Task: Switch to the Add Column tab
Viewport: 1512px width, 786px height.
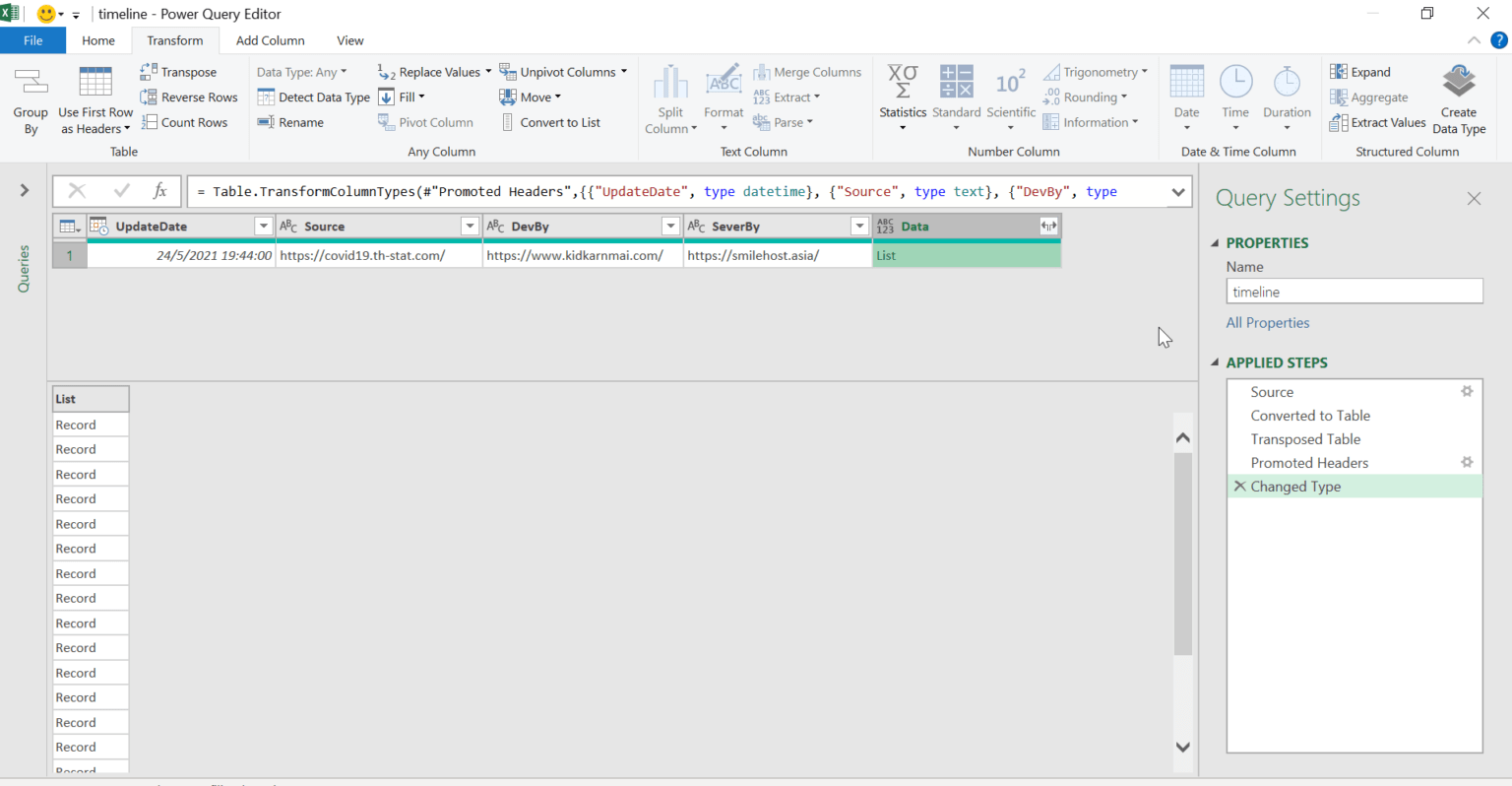Action: pyautogui.click(x=270, y=40)
